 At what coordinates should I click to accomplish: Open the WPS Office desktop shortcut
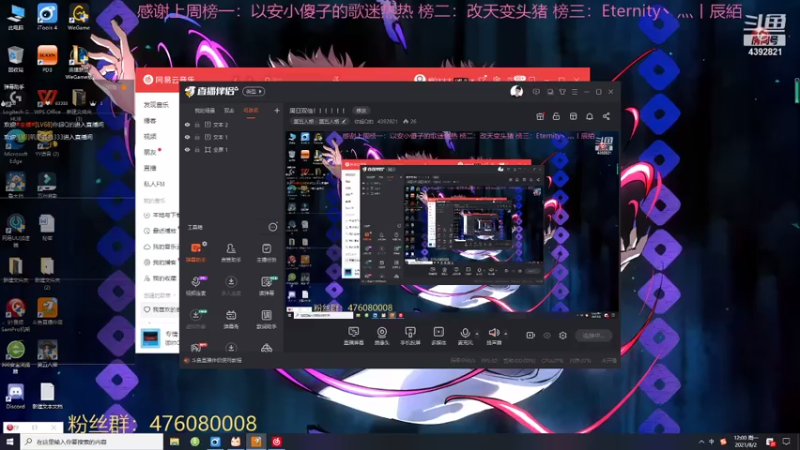tap(47, 101)
